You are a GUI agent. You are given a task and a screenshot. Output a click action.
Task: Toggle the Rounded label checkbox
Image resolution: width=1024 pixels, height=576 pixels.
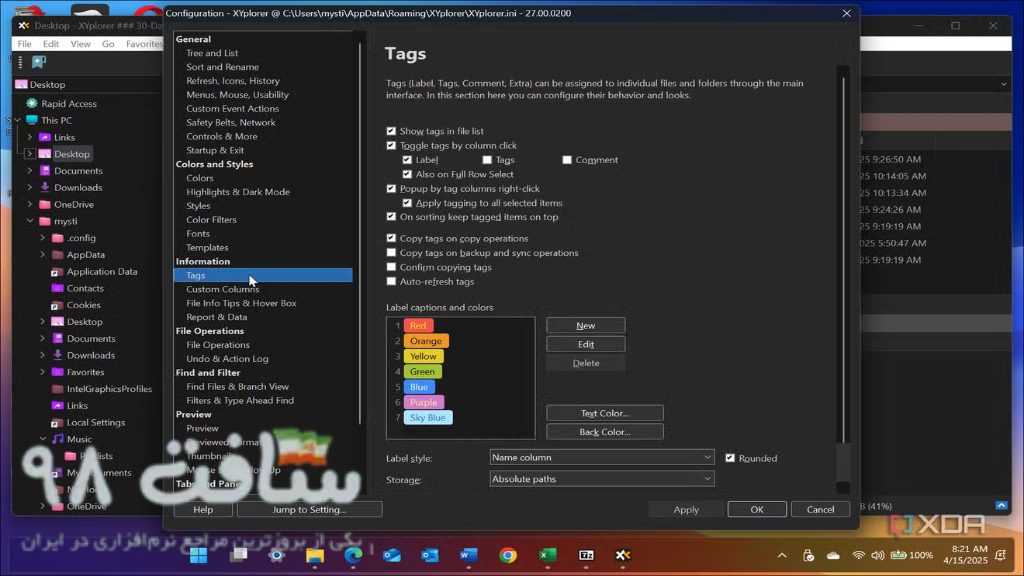[730, 458]
